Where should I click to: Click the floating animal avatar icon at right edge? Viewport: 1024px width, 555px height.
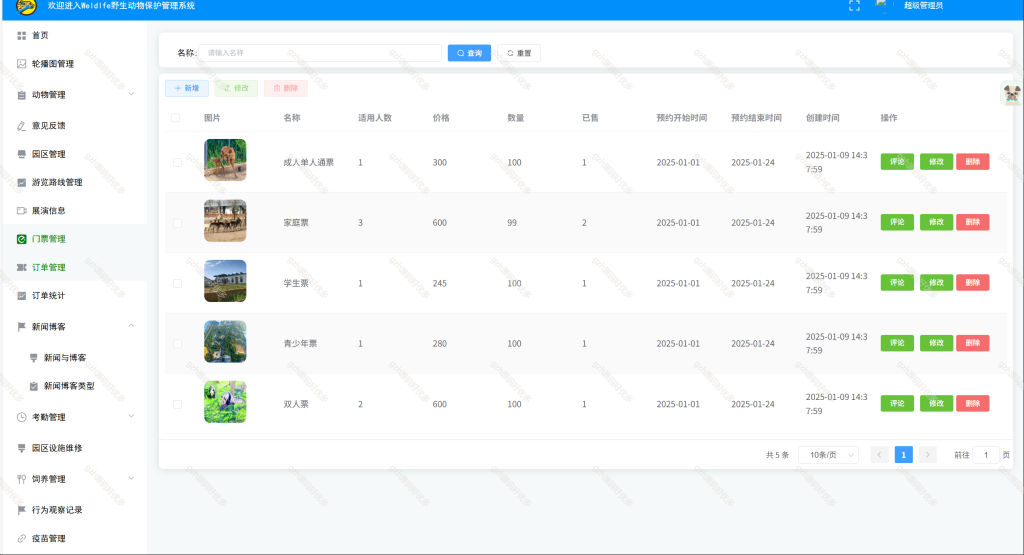(1012, 94)
